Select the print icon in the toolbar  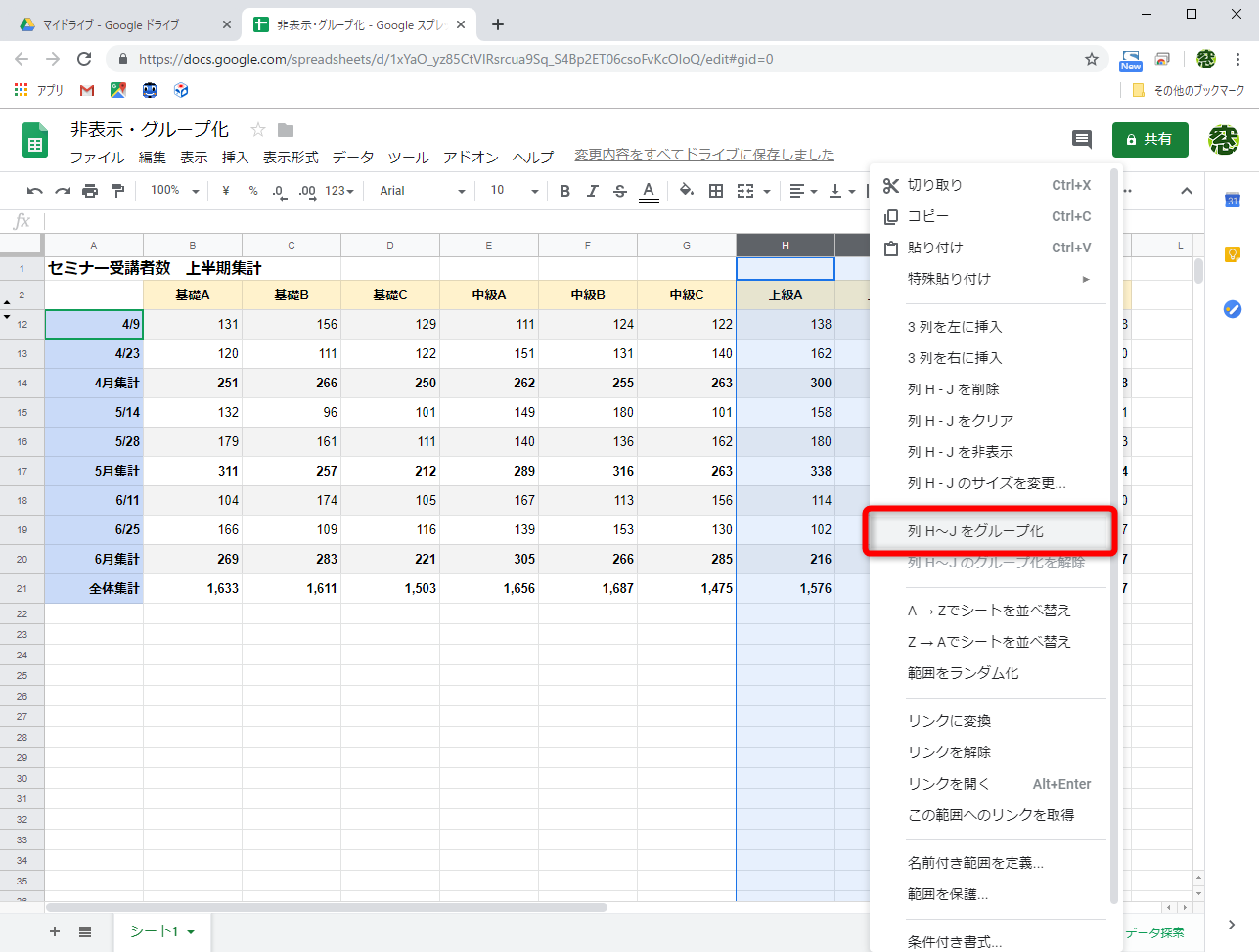(88, 191)
